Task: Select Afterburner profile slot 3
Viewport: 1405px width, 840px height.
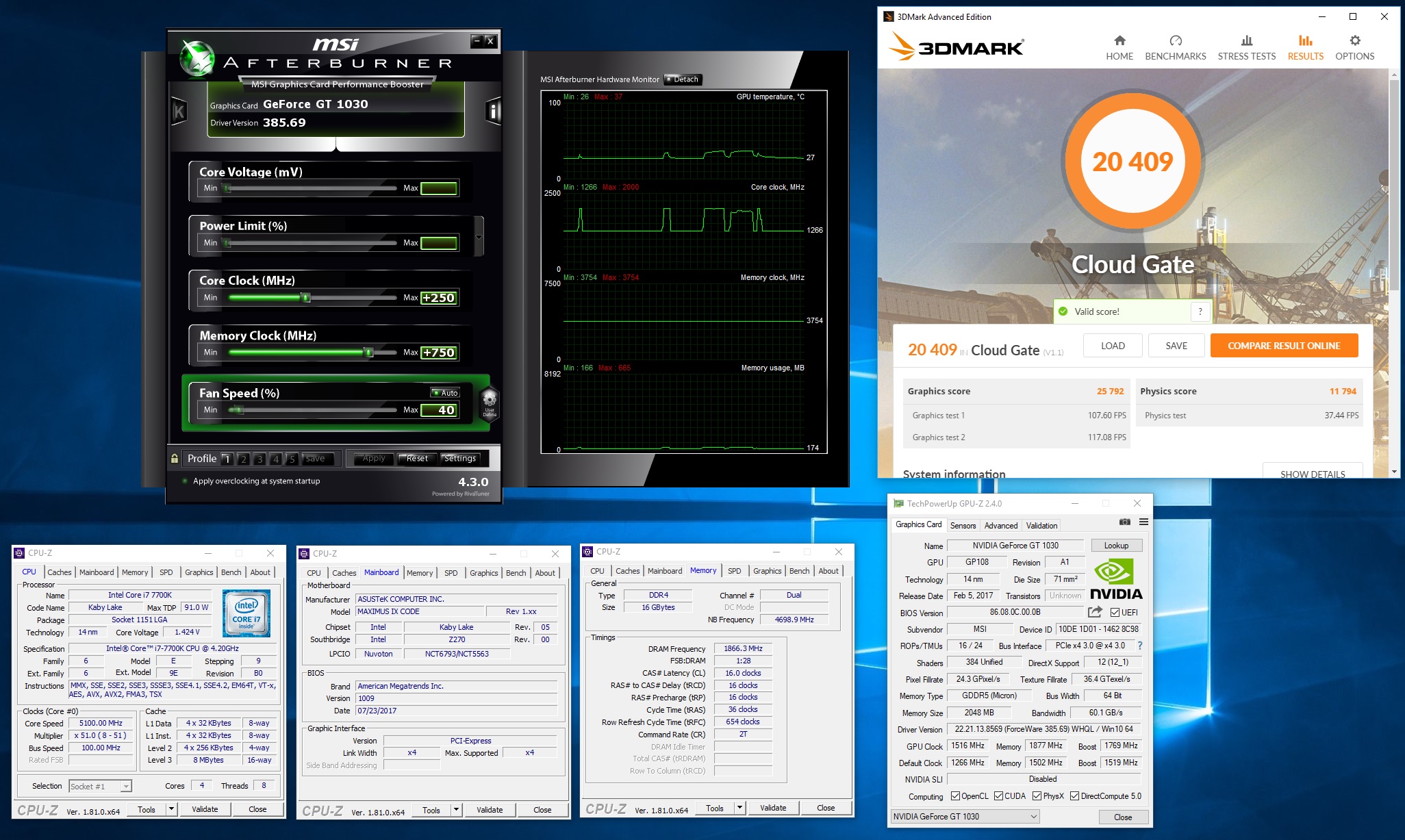Action: [260, 459]
